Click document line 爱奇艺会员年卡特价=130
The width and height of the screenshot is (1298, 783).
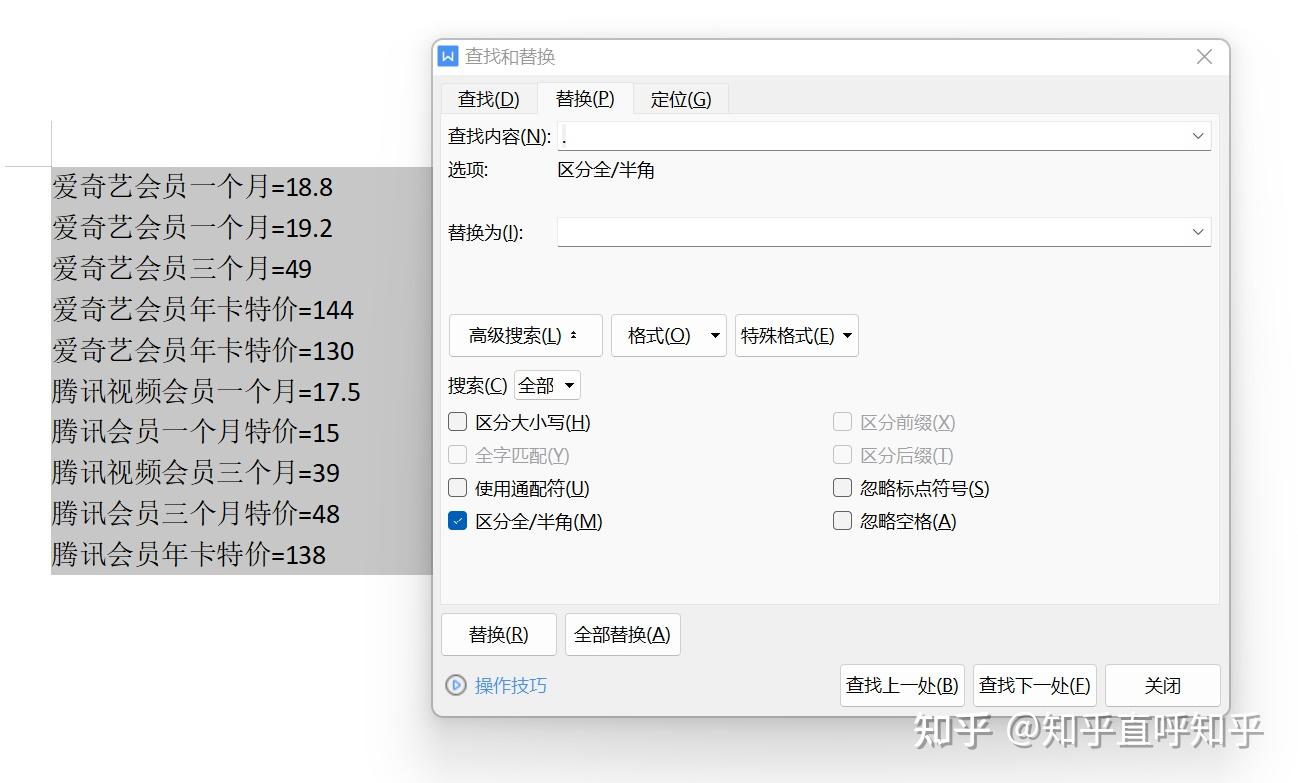pyautogui.click(x=203, y=351)
